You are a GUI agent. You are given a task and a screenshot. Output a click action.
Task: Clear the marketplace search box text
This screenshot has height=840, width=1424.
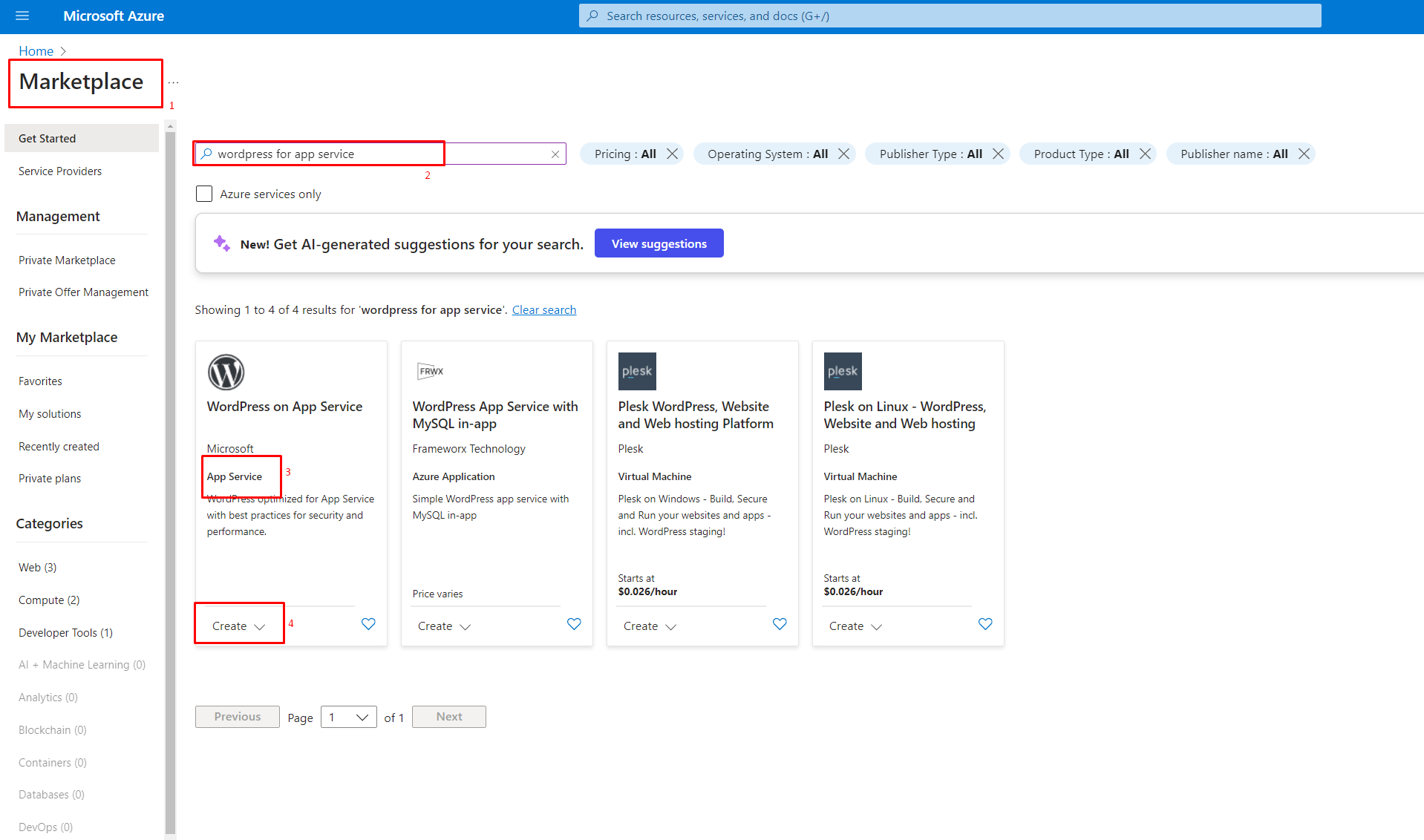tap(555, 154)
